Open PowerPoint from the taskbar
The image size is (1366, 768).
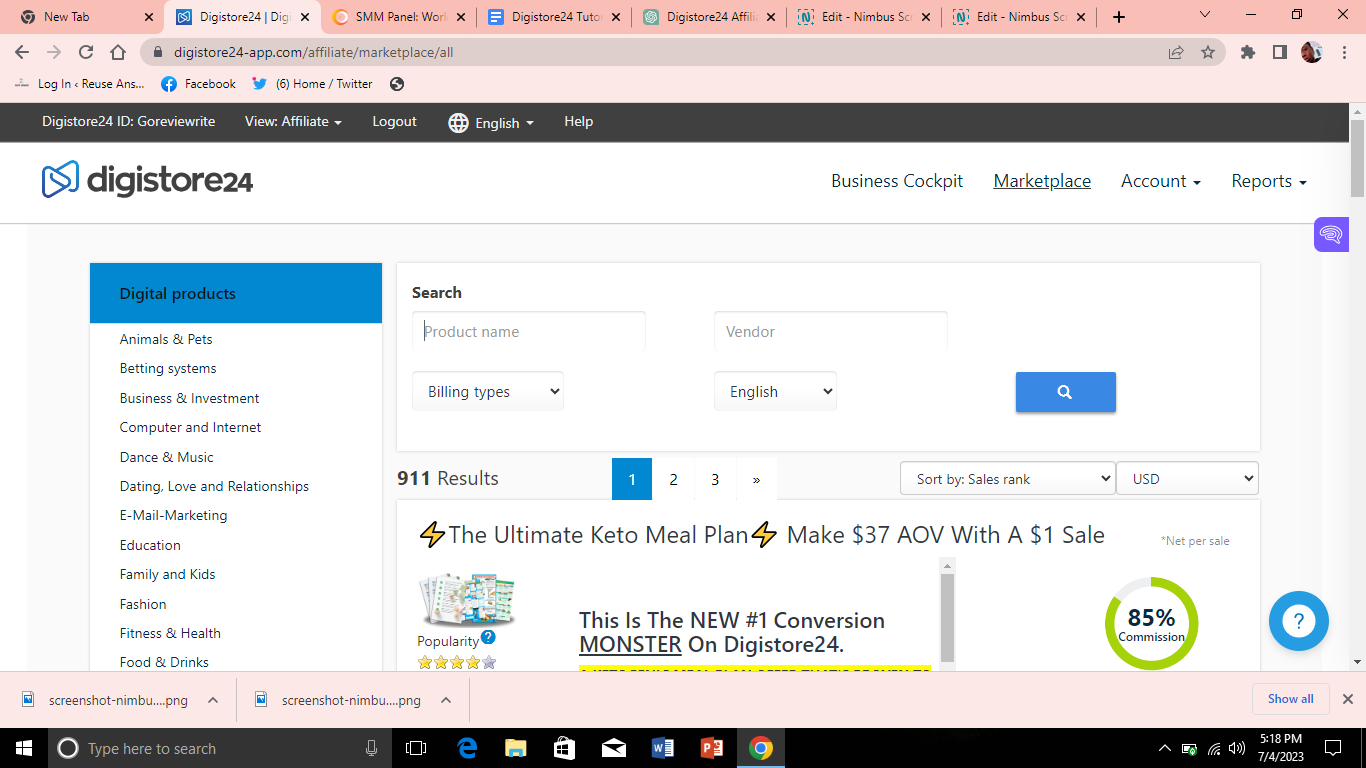point(712,748)
